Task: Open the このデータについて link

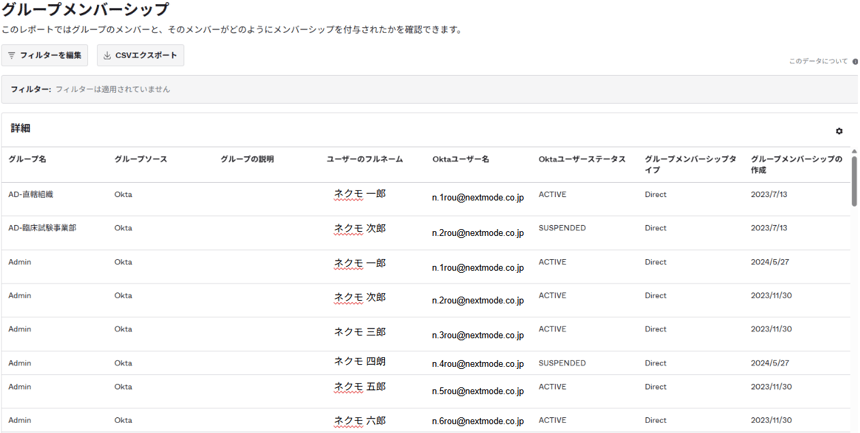Action: (818, 61)
